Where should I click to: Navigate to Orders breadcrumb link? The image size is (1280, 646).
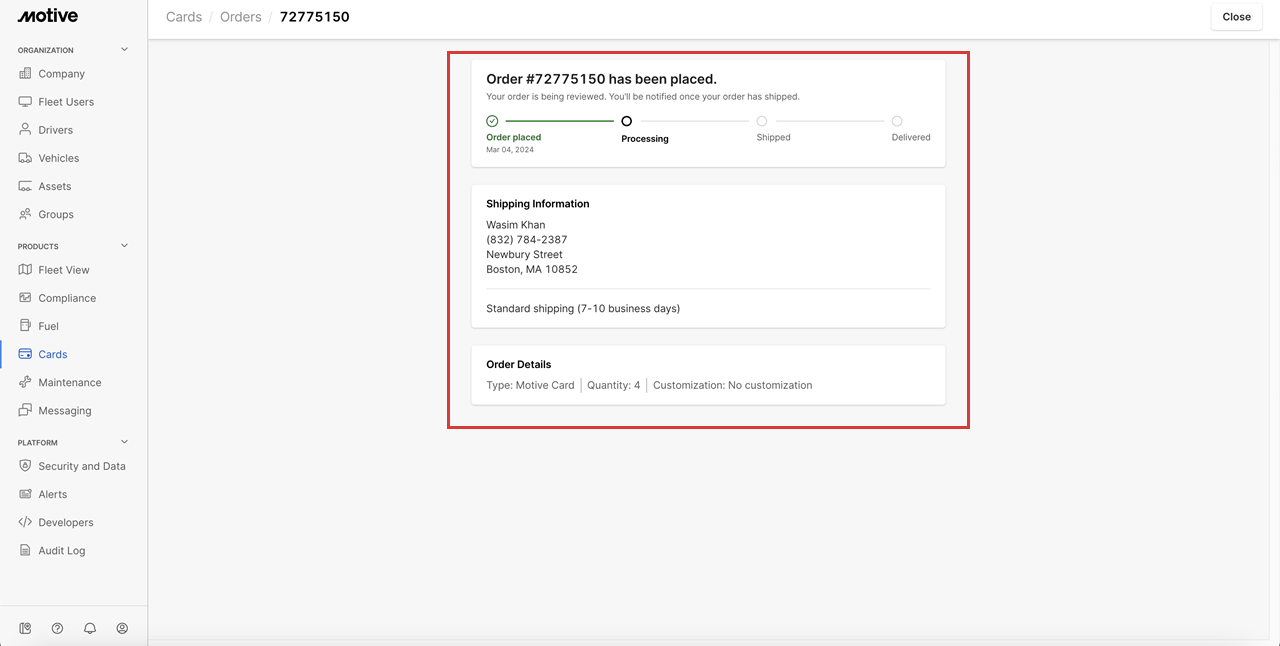point(241,17)
